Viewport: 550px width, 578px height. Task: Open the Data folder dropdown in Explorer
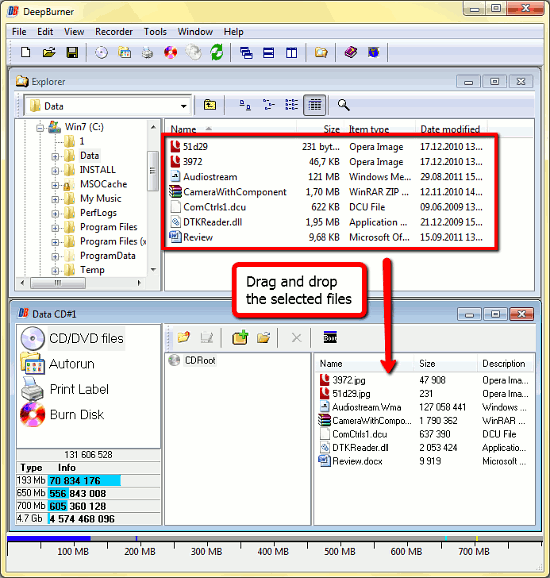(183, 107)
